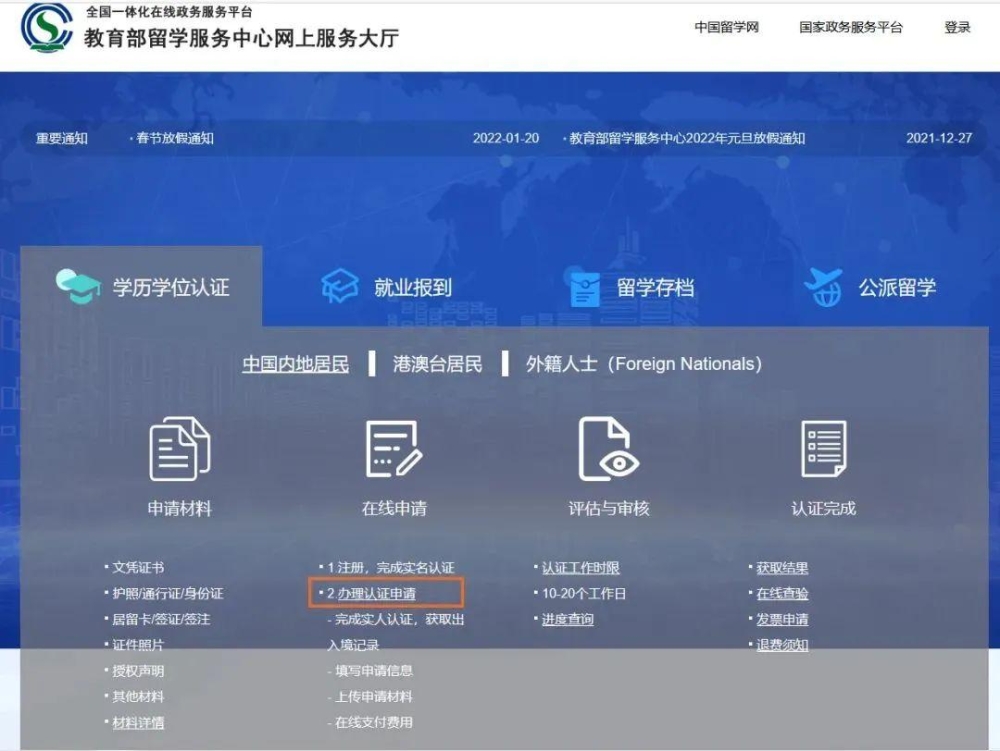The image size is (1000, 751).
Task: Open 发票申请 link
Action: click(x=782, y=619)
